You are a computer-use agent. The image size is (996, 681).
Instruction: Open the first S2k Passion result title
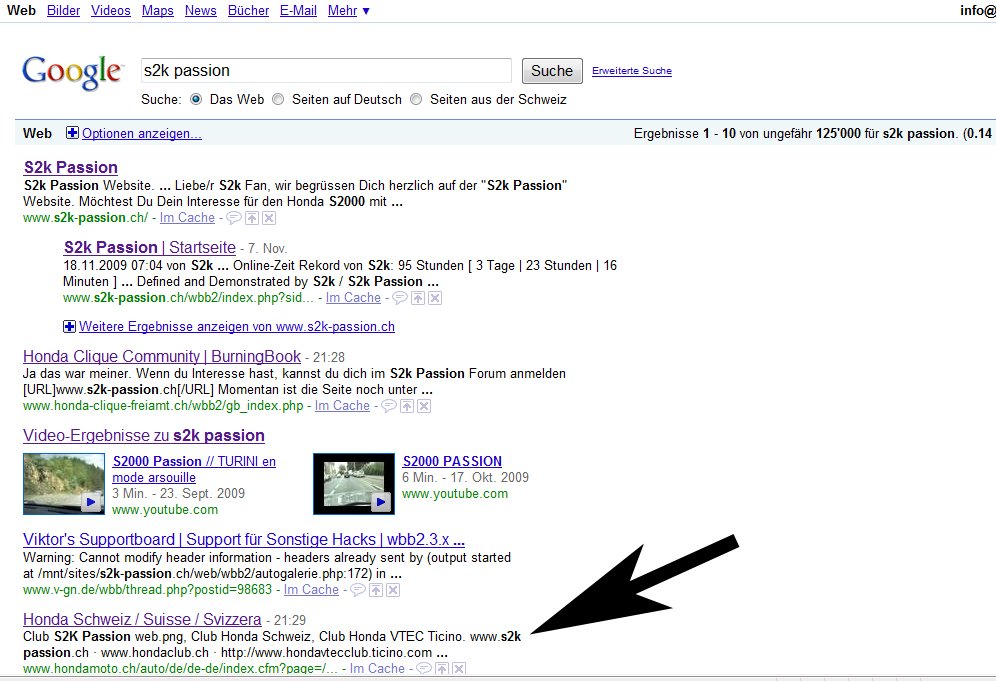click(x=71, y=167)
